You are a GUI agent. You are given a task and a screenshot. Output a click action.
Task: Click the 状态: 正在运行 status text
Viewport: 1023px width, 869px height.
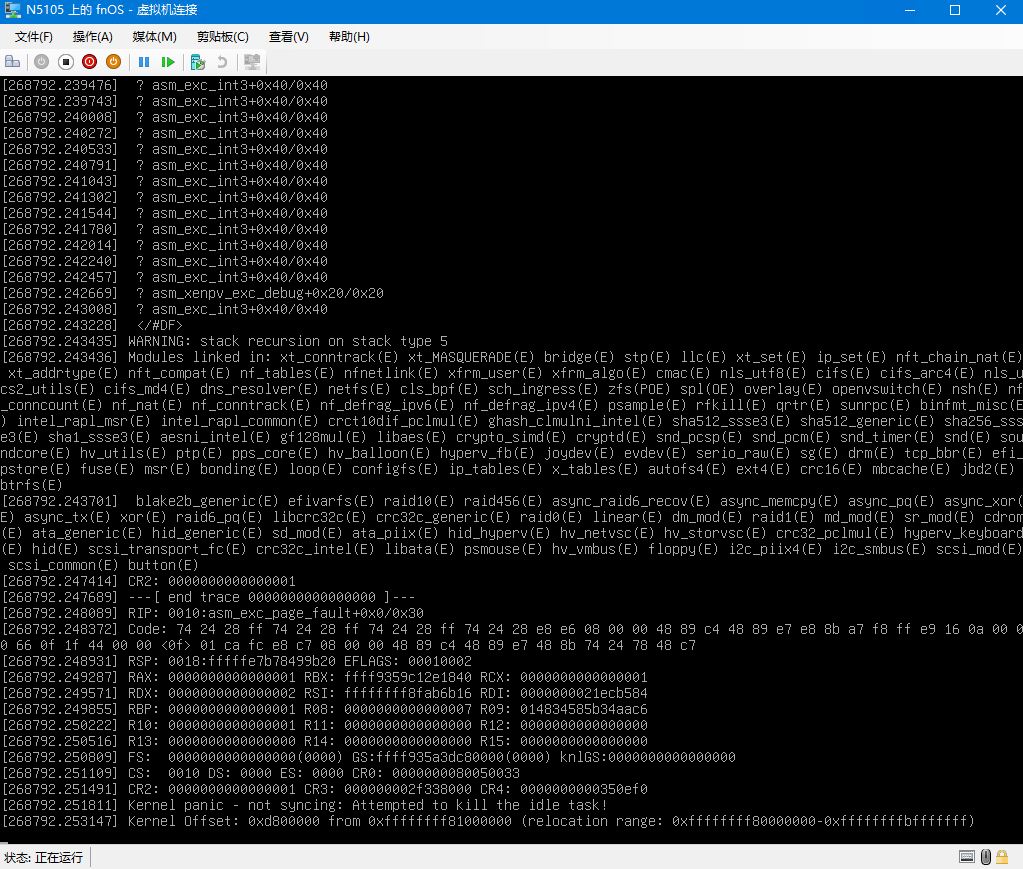pyautogui.click(x=44, y=857)
